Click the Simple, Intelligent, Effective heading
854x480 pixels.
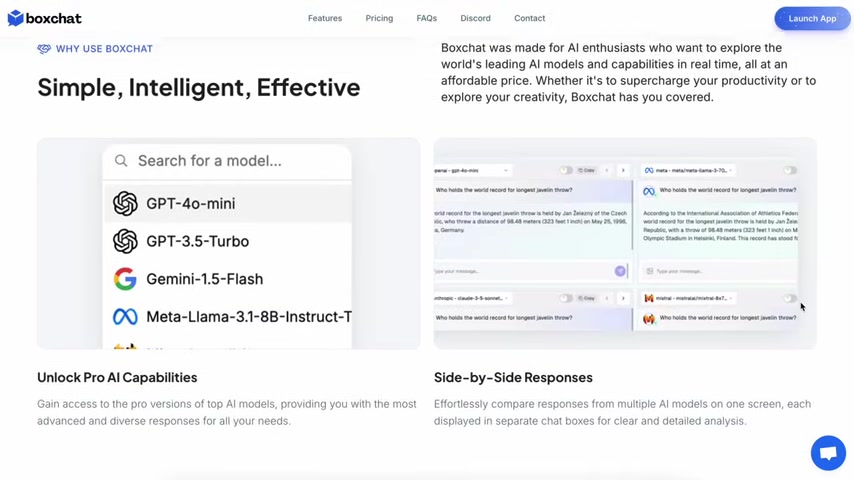[199, 88]
